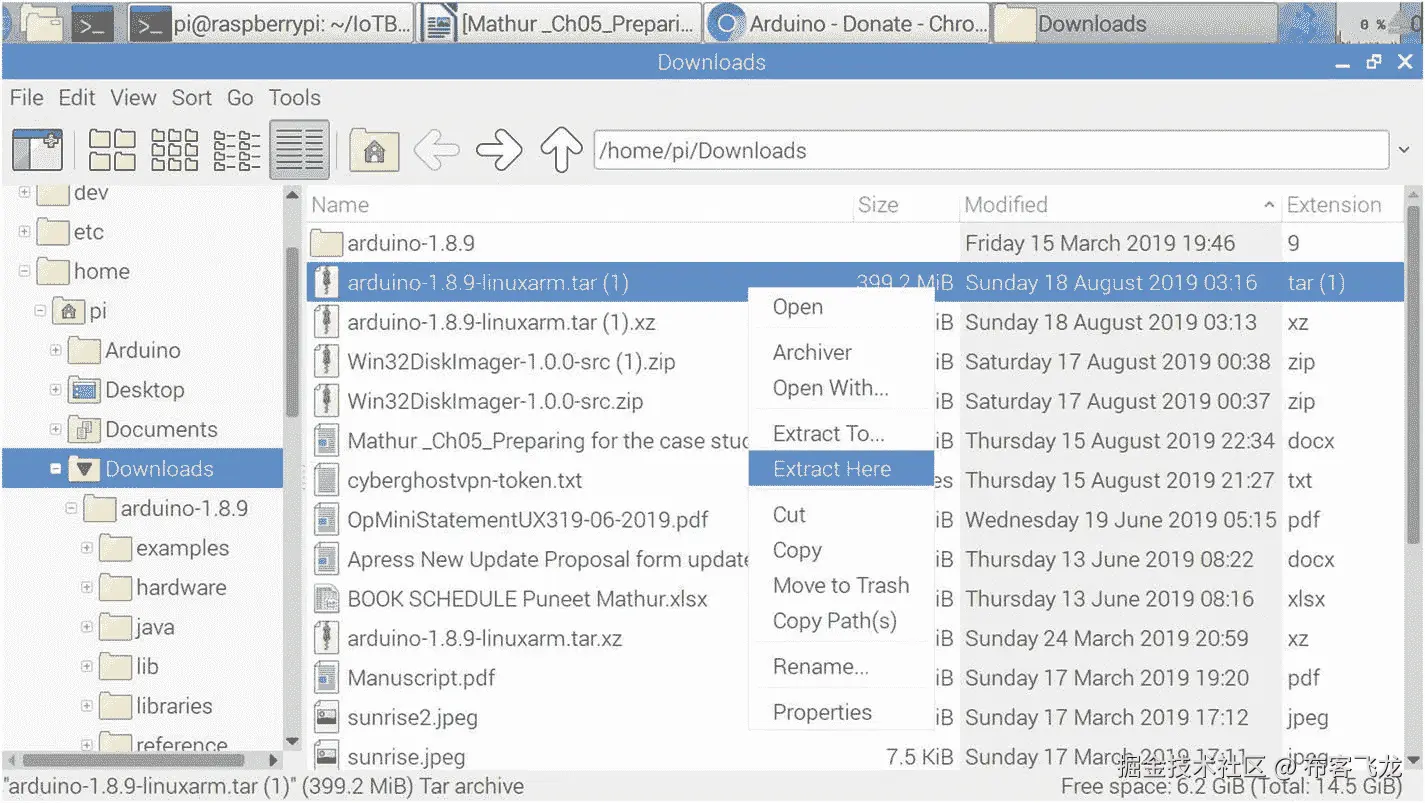The height and width of the screenshot is (803, 1425).
Task: Go up to parent folder
Action: [x=561, y=151]
